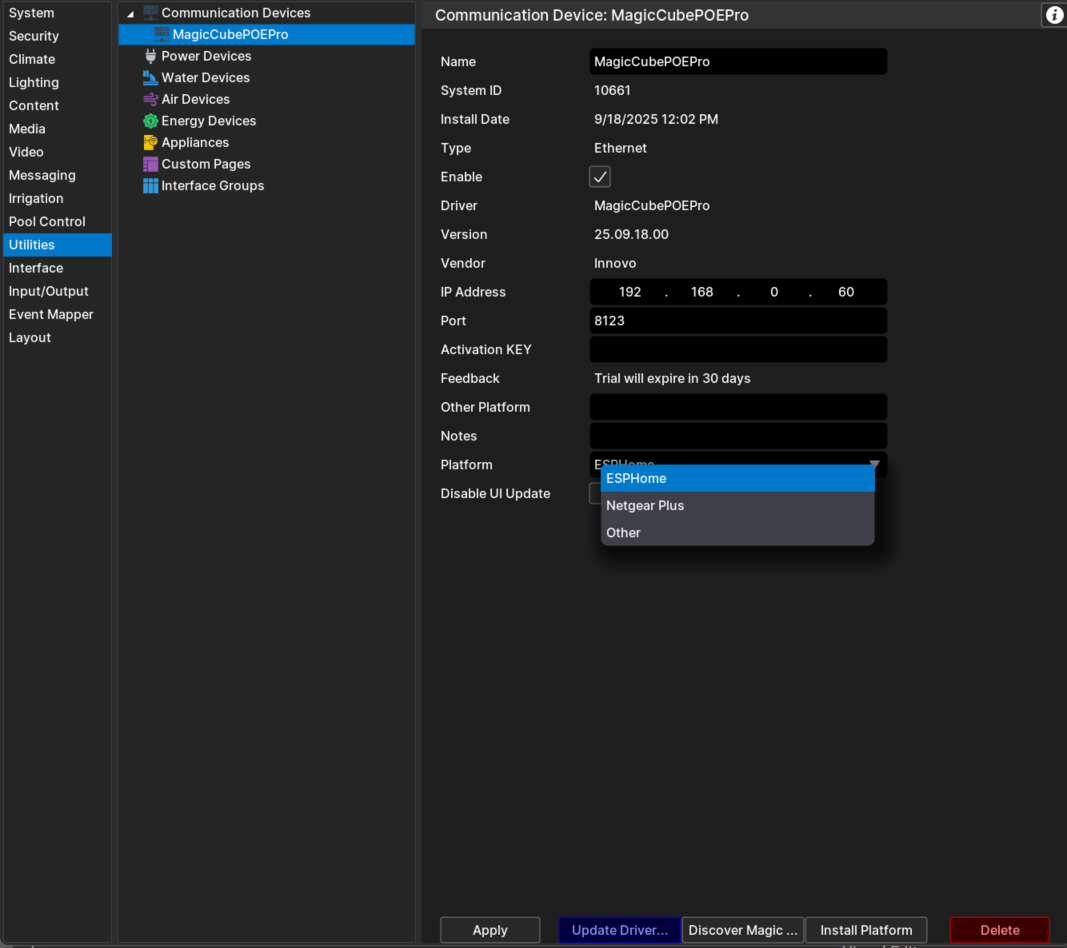Select MagicCubePOEPro in device tree
This screenshot has width=1067, height=948.
[x=230, y=35]
